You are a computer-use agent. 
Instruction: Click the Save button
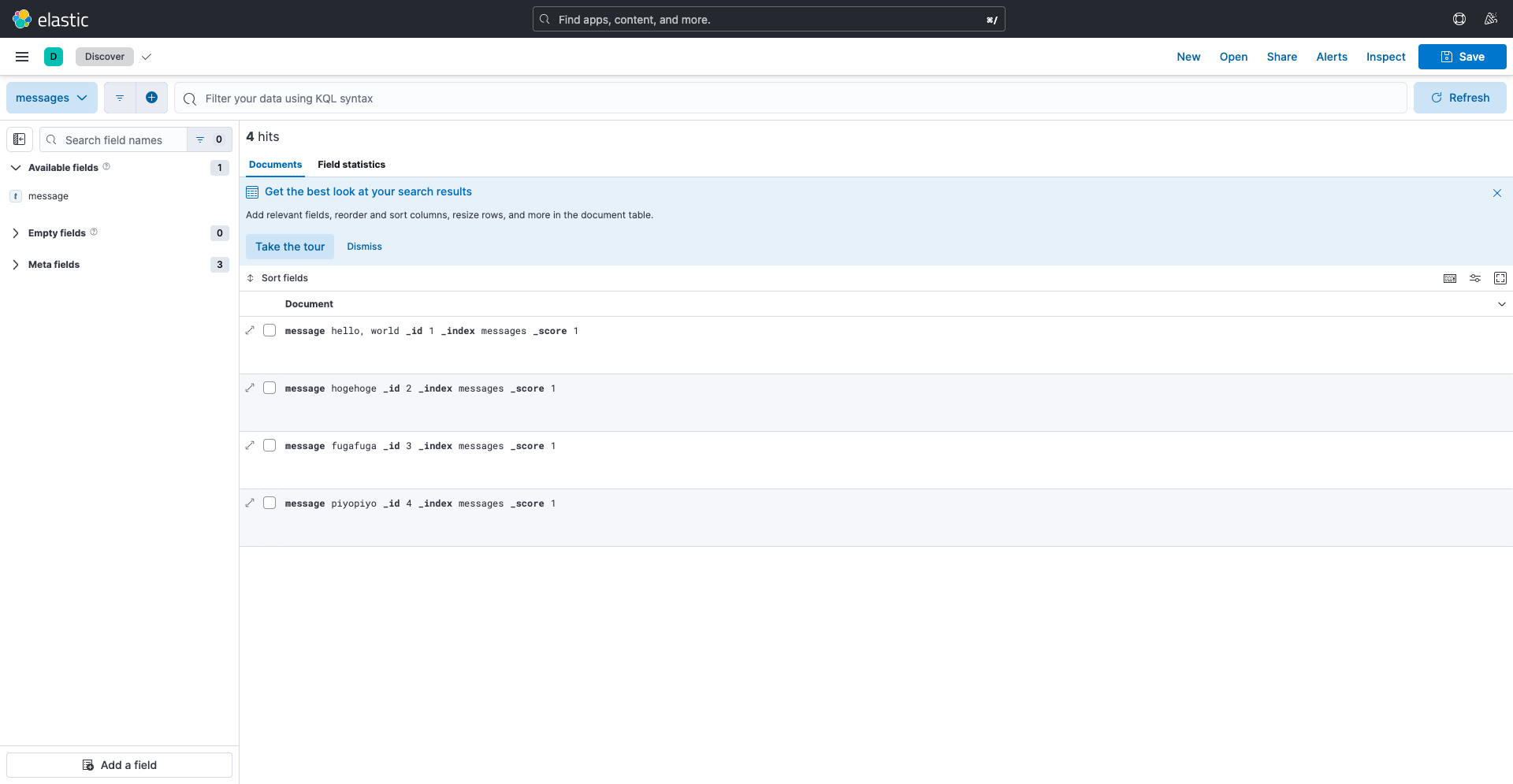(x=1463, y=57)
